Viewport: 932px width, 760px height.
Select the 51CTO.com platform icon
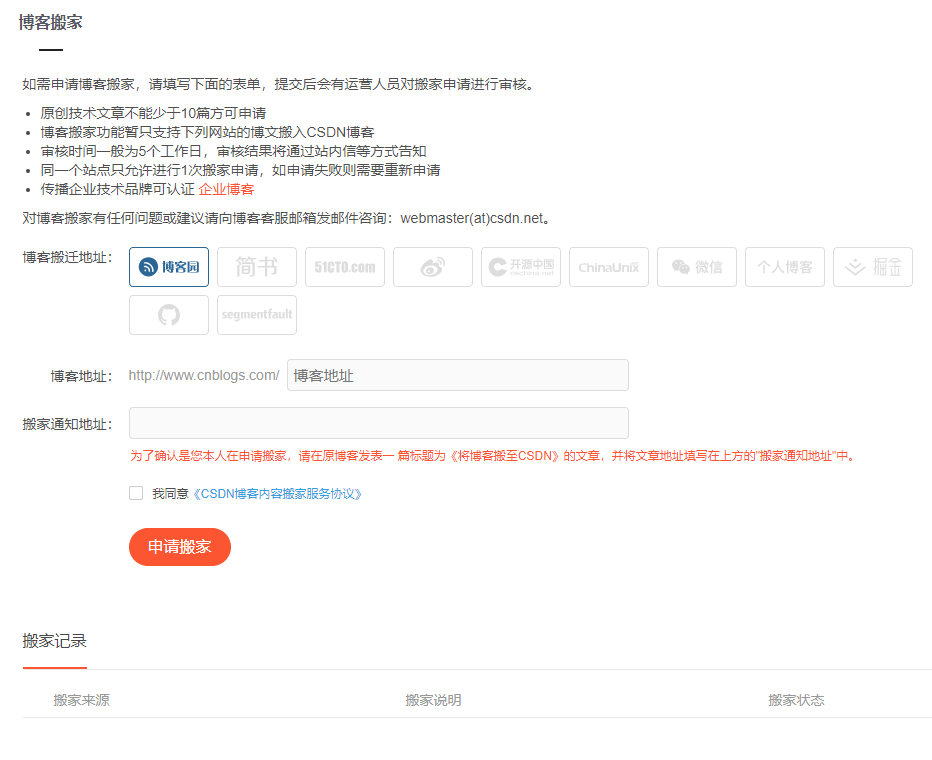click(x=344, y=266)
